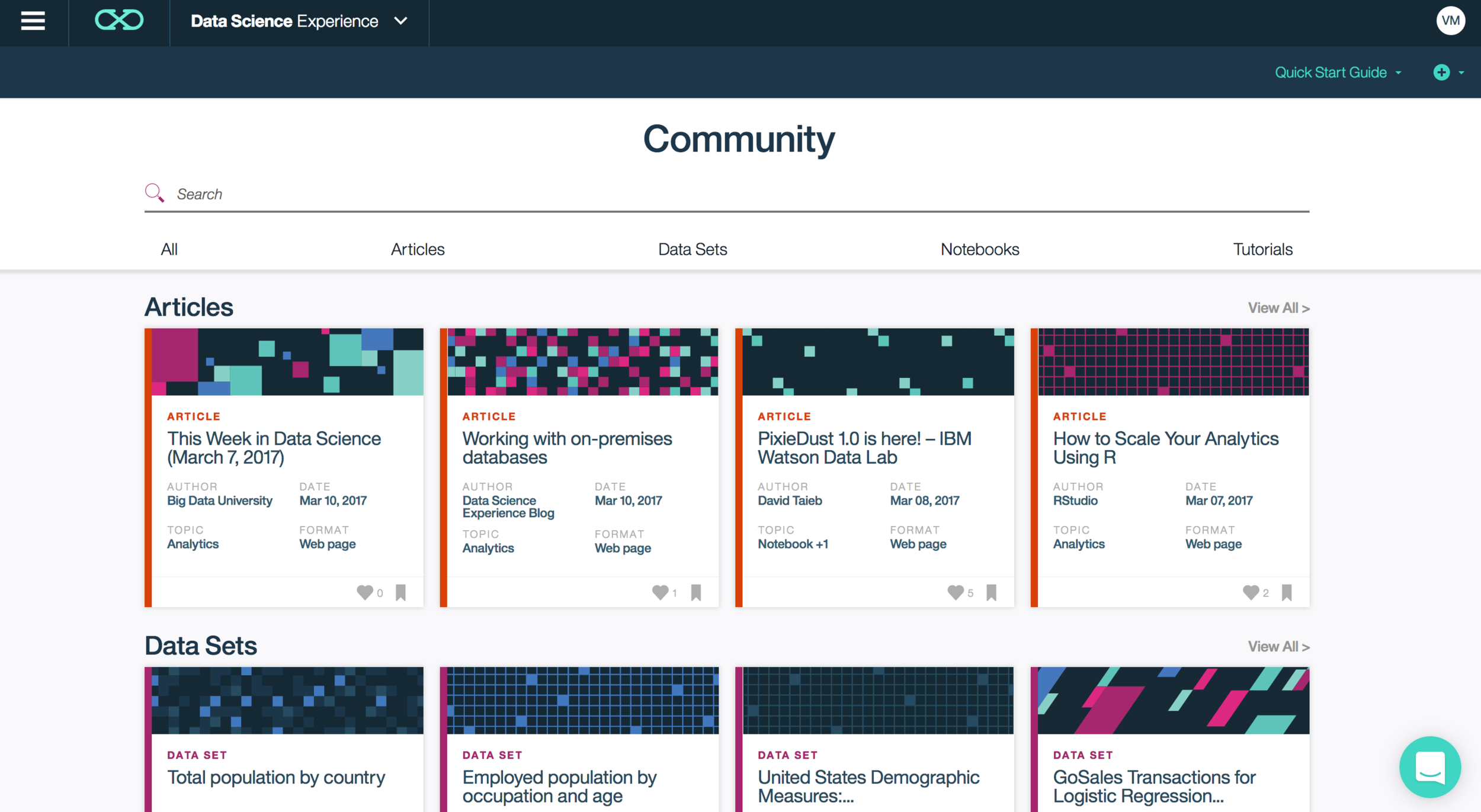Click the PixieDust article banner image

click(x=878, y=362)
